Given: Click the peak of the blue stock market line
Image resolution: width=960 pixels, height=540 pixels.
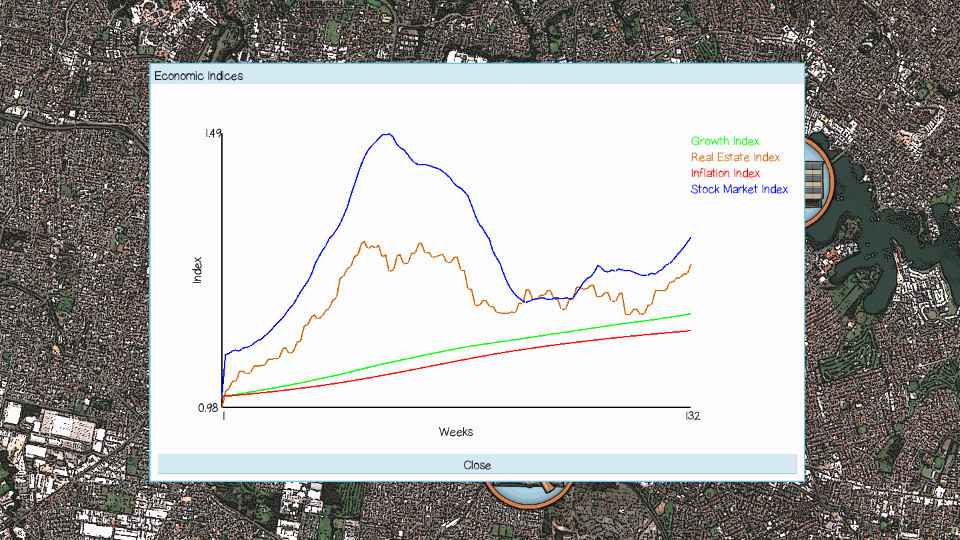Looking at the screenshot, I should point(385,134).
